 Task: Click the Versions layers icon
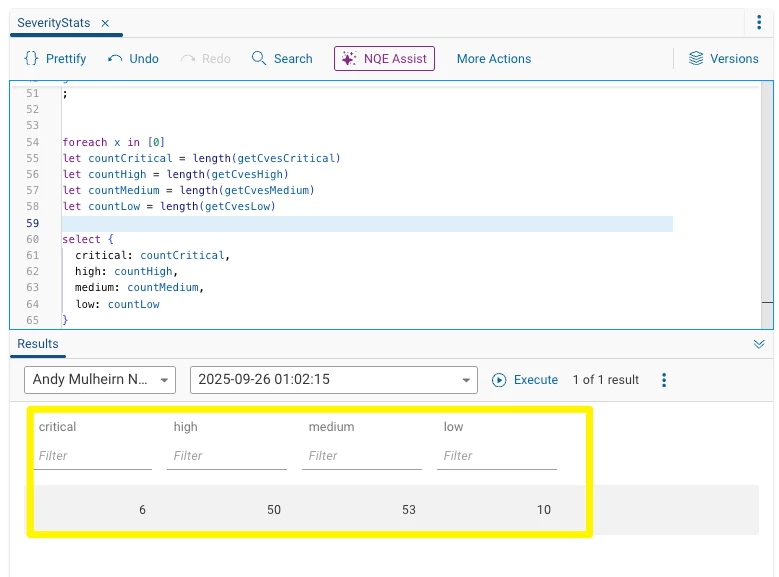coord(696,58)
